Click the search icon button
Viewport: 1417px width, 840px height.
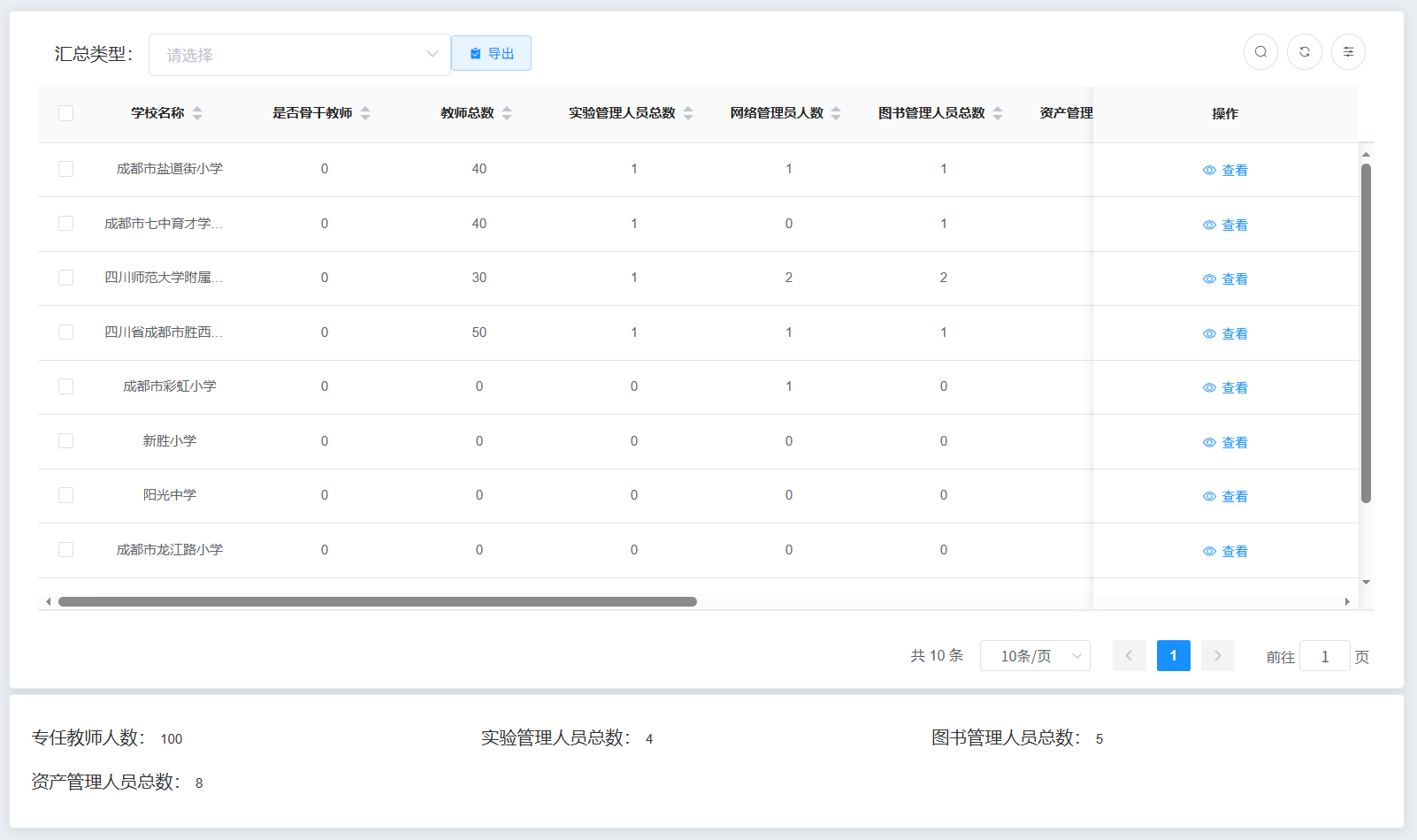[x=1260, y=52]
